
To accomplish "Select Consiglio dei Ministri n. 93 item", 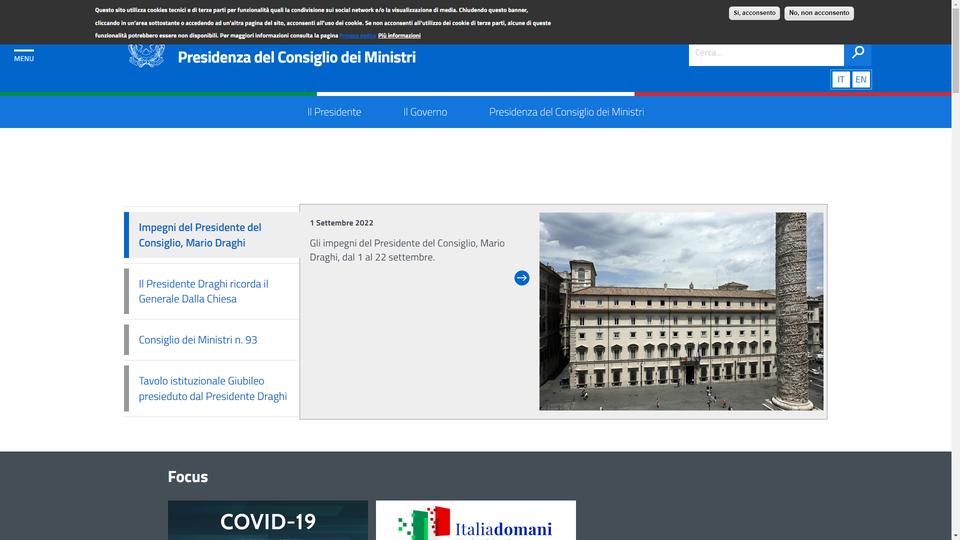I will [x=212, y=340].
